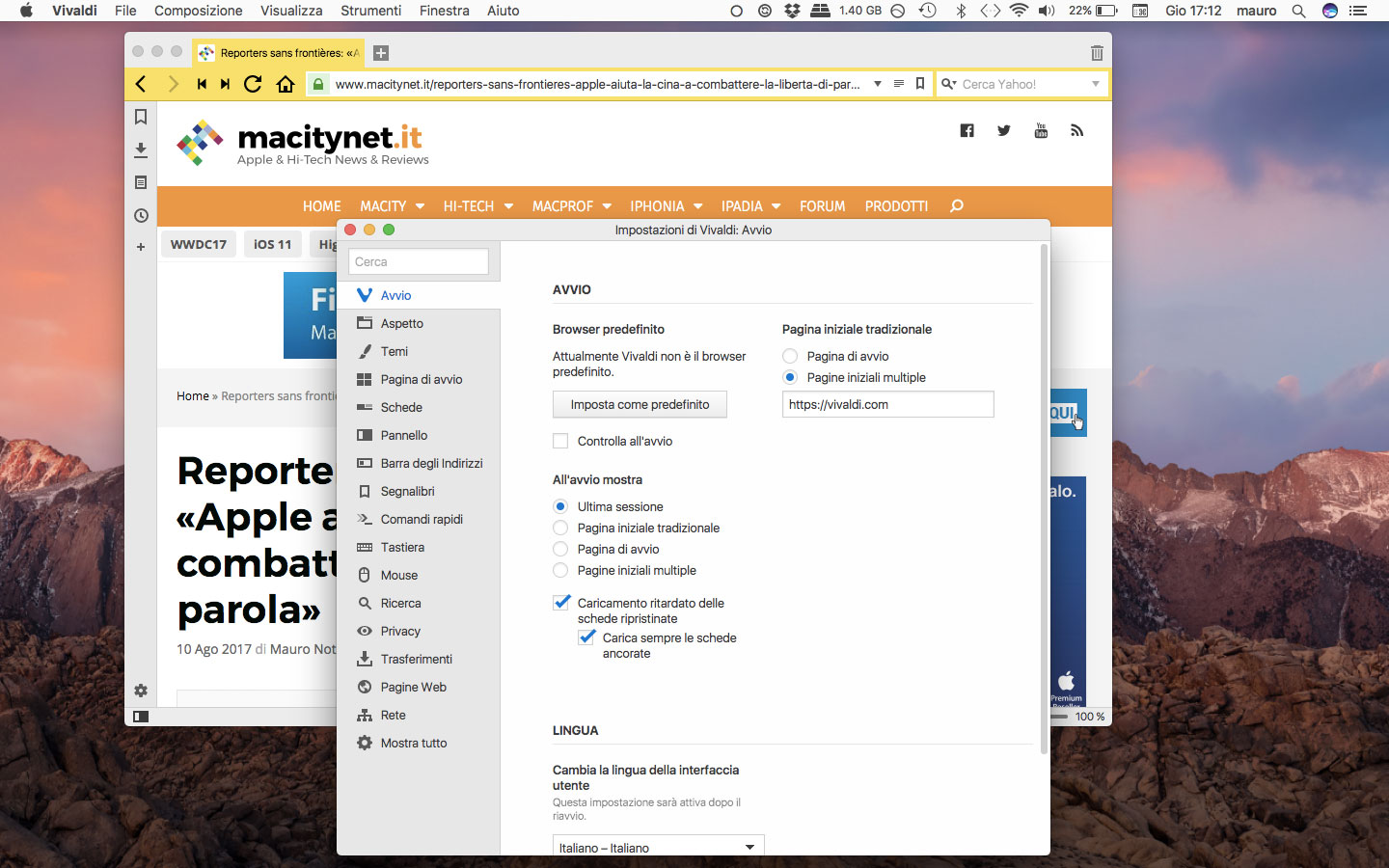The width and height of the screenshot is (1389, 868).
Task: Click the site search magnifier icon
Action: point(957,205)
